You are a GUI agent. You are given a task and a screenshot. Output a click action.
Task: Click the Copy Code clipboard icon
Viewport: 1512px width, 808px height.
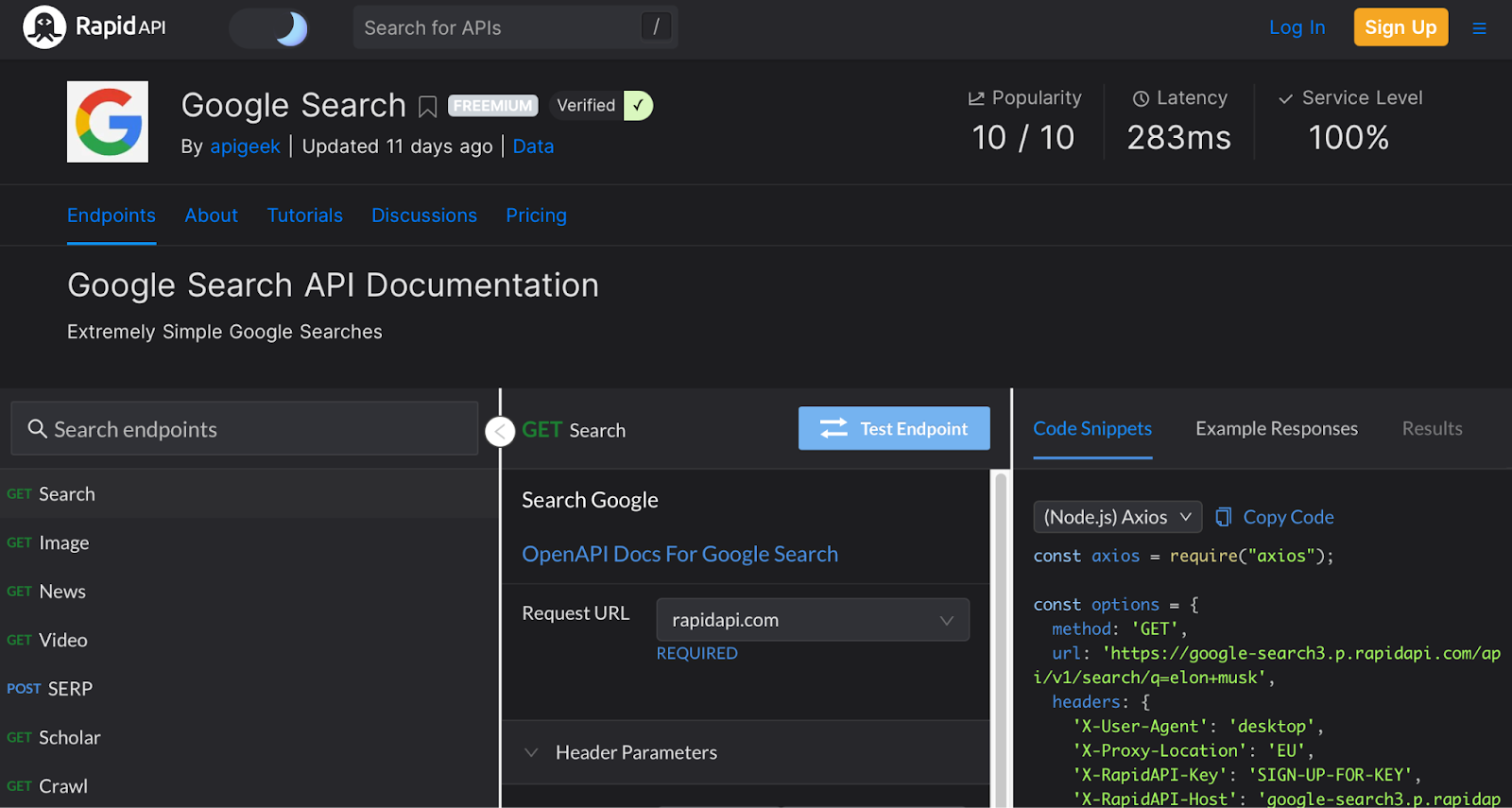tap(1224, 517)
